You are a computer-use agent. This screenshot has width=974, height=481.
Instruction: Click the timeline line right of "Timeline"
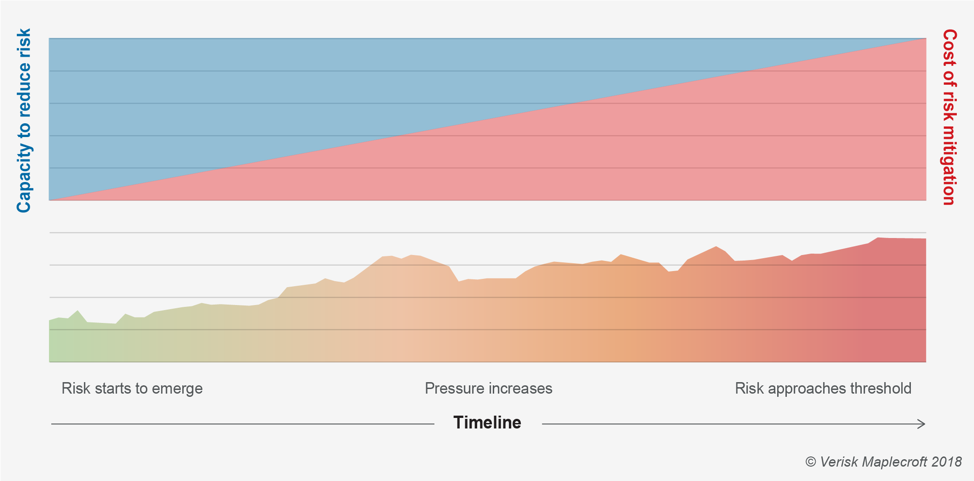730,424
